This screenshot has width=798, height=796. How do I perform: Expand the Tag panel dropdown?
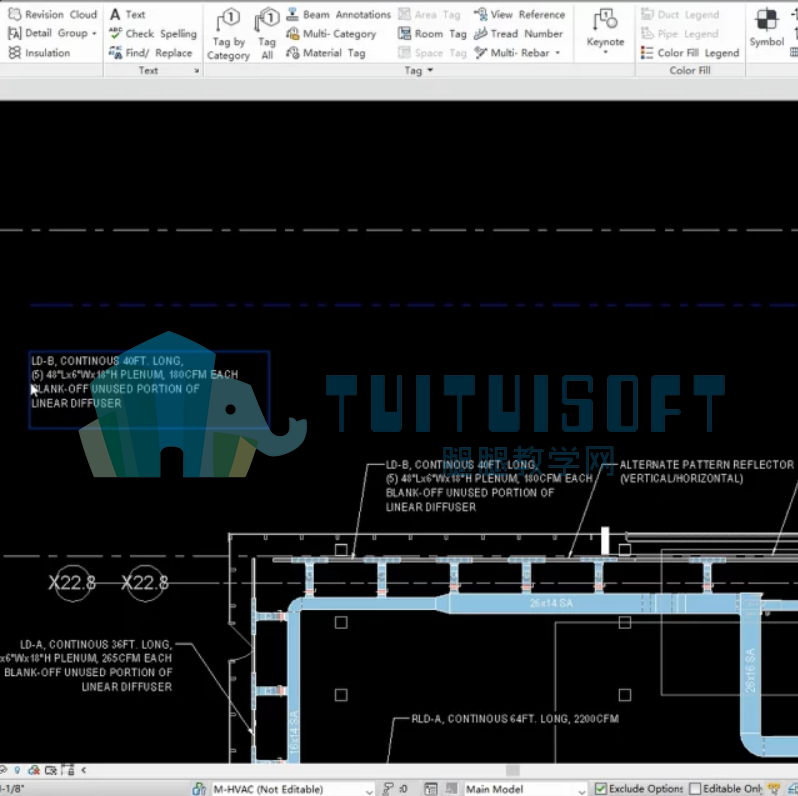430,70
